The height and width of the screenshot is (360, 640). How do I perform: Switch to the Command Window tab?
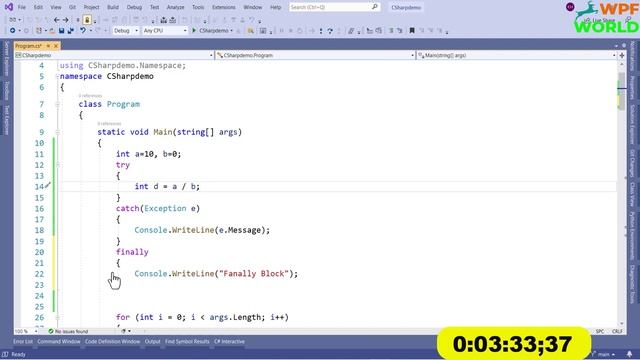pyautogui.click(x=59, y=342)
